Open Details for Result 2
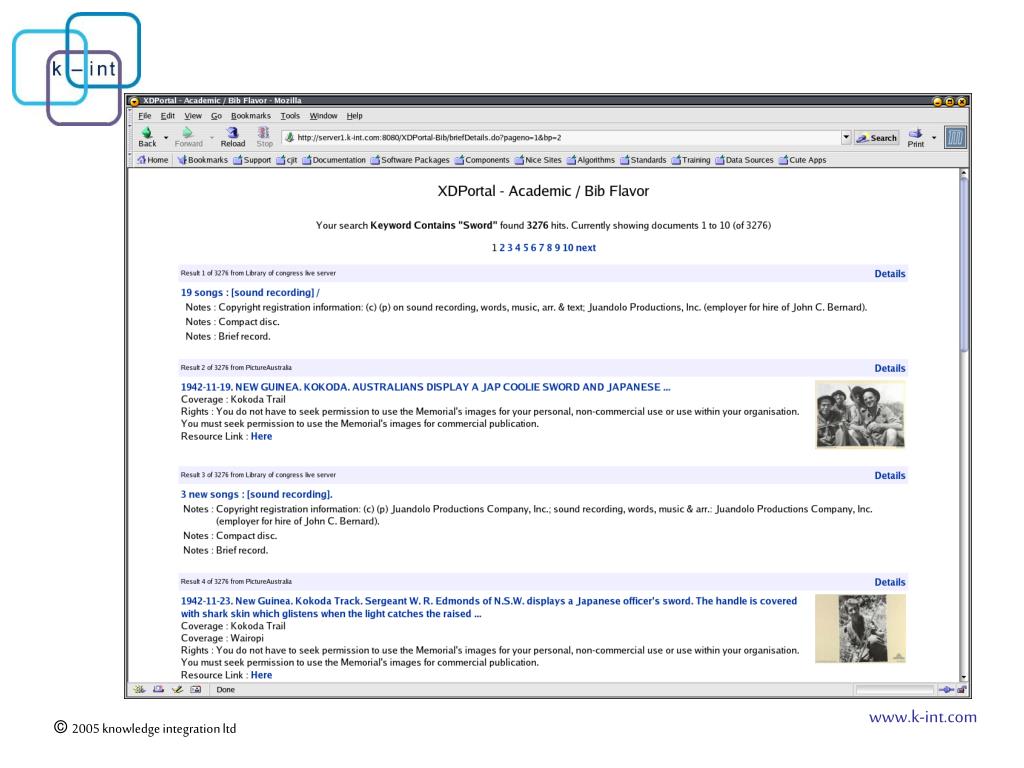The image size is (1024, 768). click(x=890, y=368)
